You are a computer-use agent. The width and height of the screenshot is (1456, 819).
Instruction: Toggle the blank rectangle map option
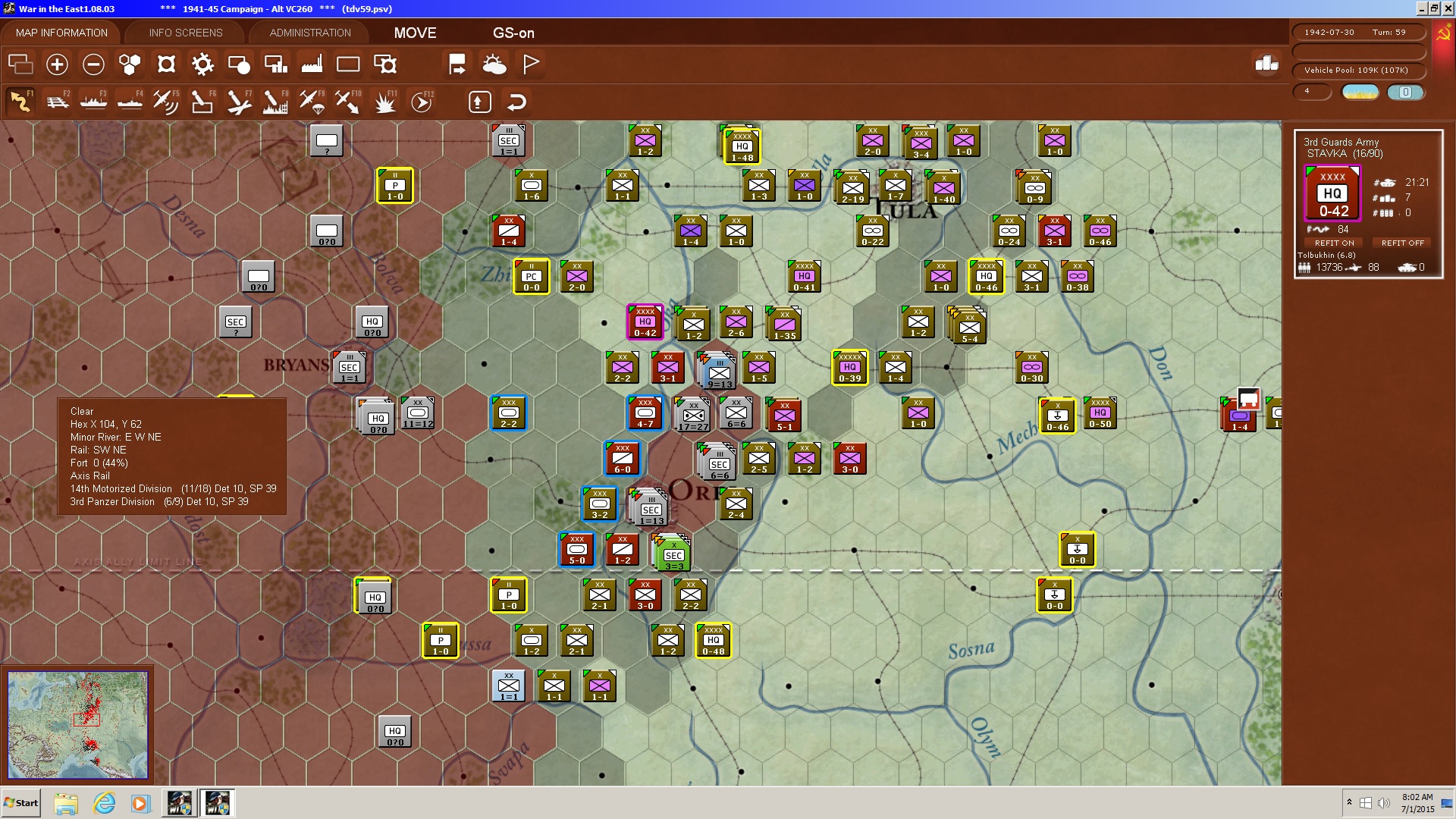click(x=348, y=64)
